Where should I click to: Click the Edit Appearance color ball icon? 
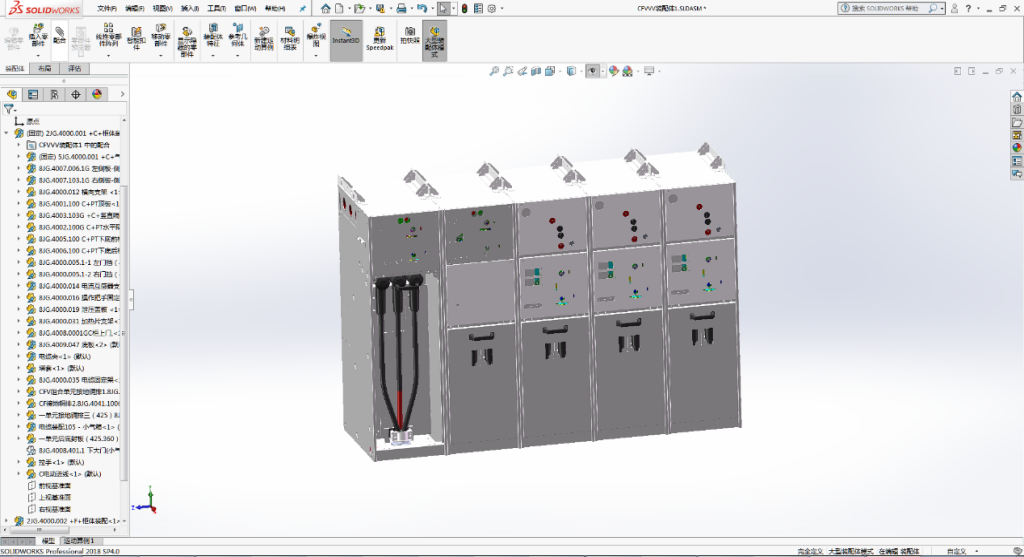pos(613,71)
